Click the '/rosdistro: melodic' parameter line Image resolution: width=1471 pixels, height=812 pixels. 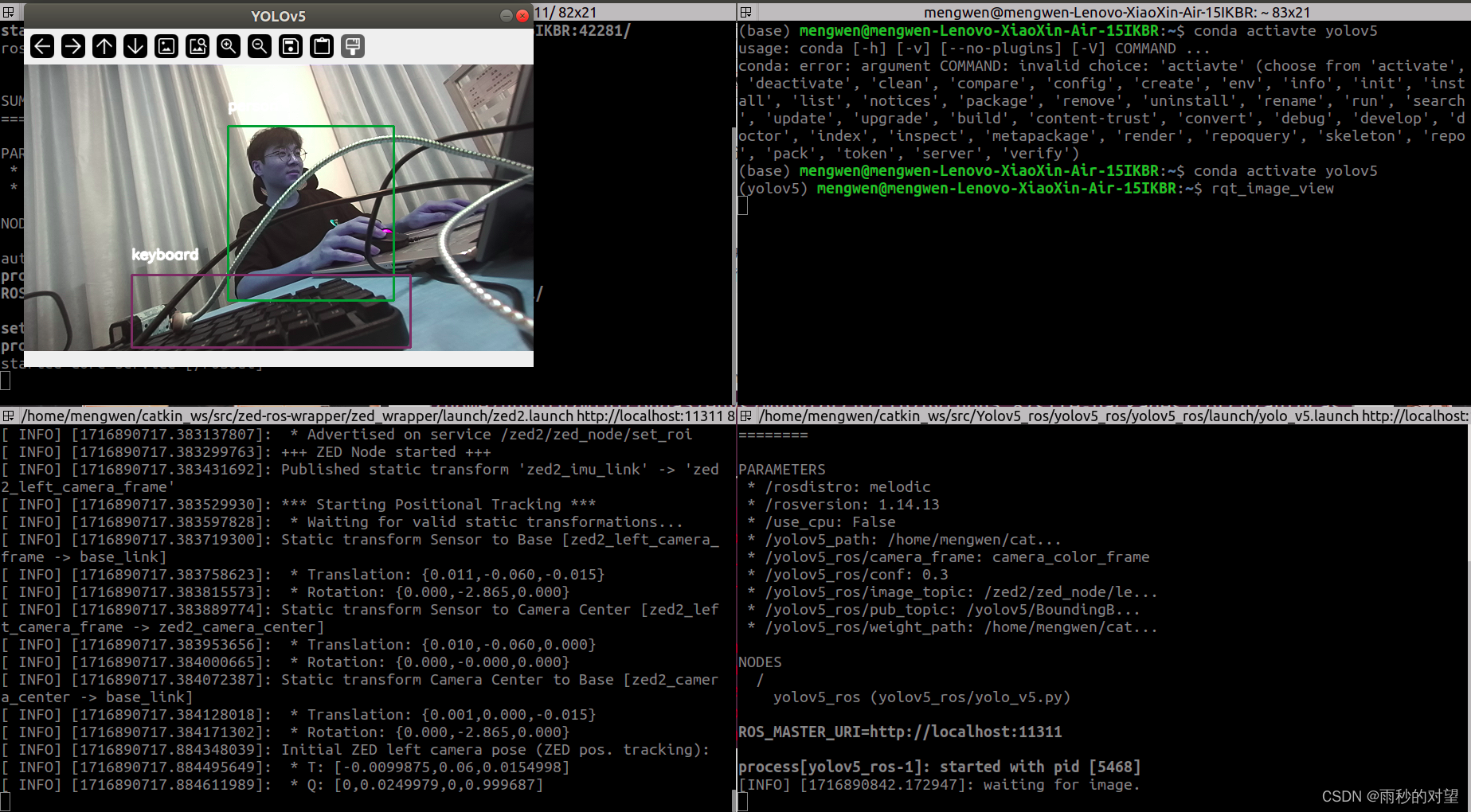[x=839, y=487]
